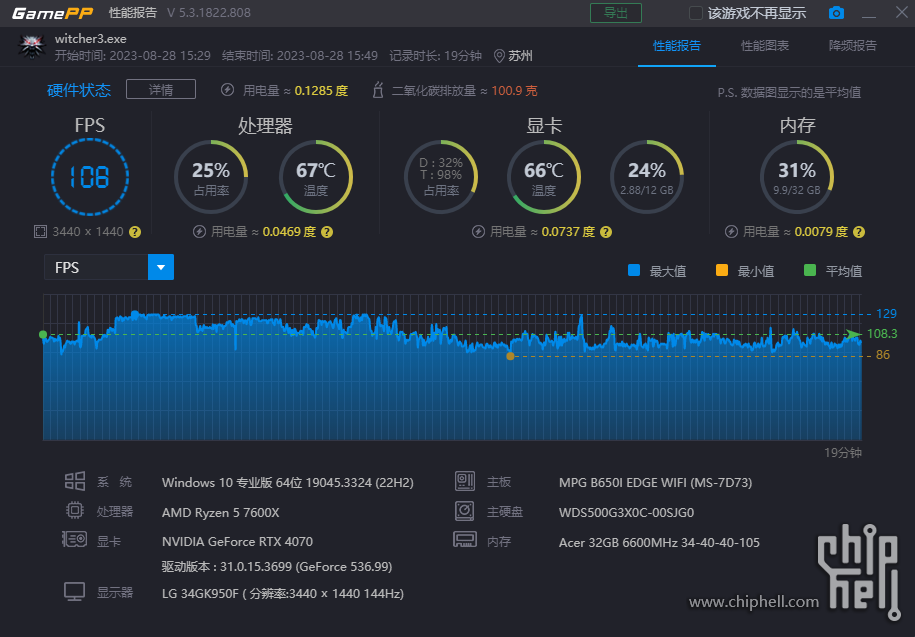Click the help icon beside 3440 x 1440
This screenshot has width=915, height=637.
coord(135,232)
